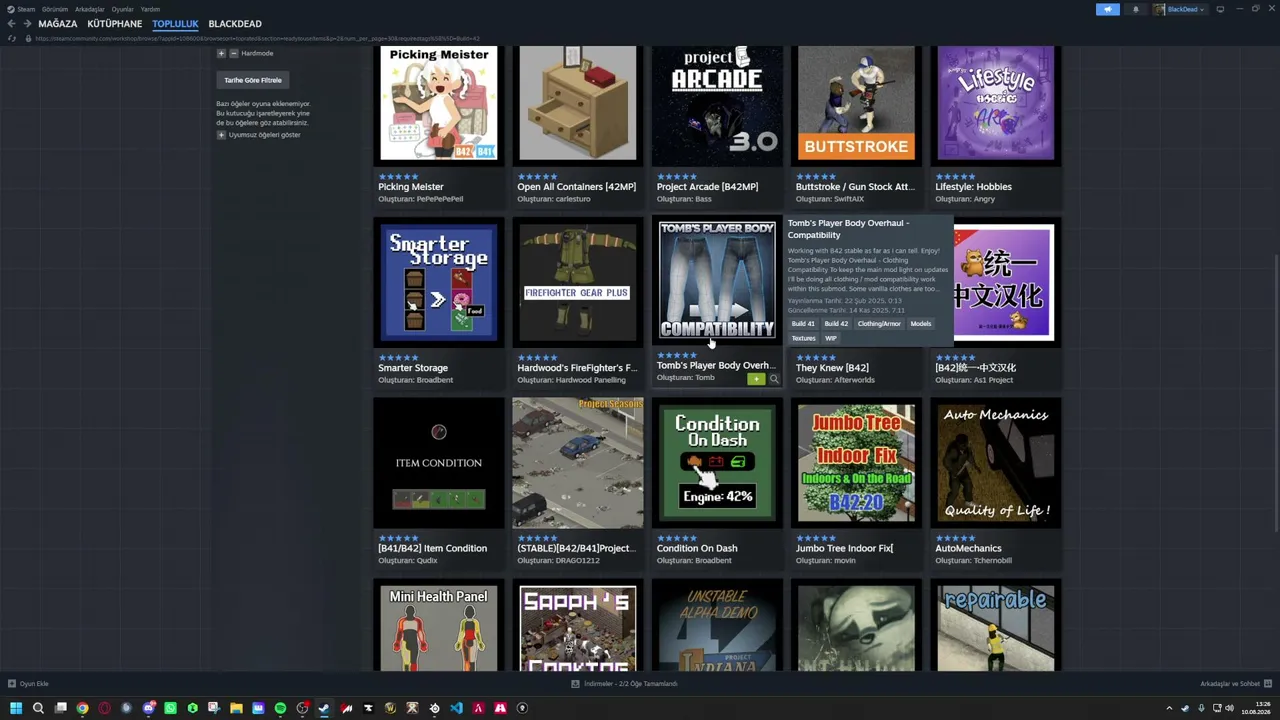Screen dimensions: 1280x720
Task: Enable Uyumsuz öğeleri göster checkbox
Action: [x=221, y=135]
